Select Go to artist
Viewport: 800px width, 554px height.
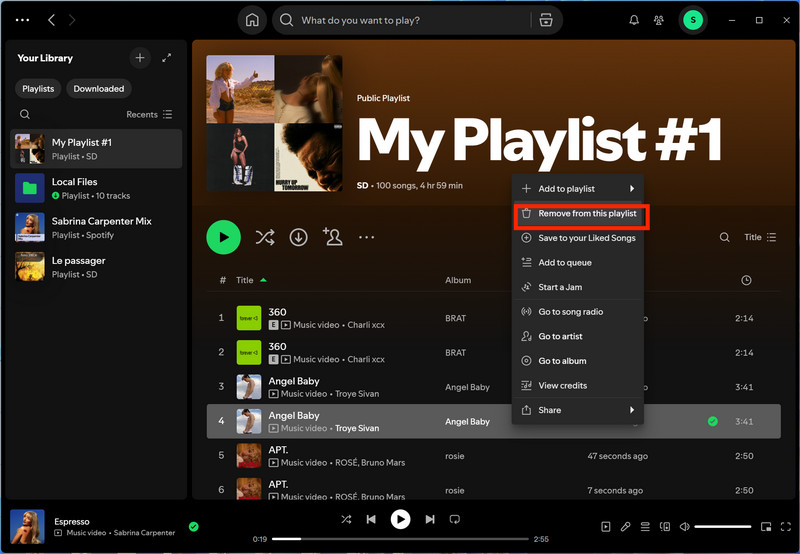coord(578,336)
